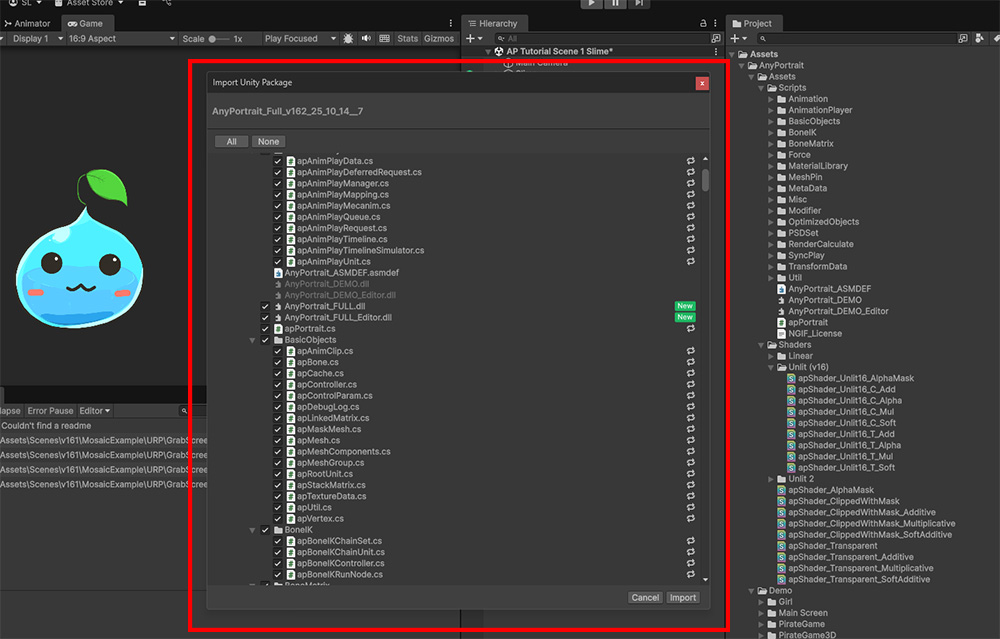The width and height of the screenshot is (1000, 639).
Task: Toggle the mute audio speaker icon
Action: (x=366, y=39)
